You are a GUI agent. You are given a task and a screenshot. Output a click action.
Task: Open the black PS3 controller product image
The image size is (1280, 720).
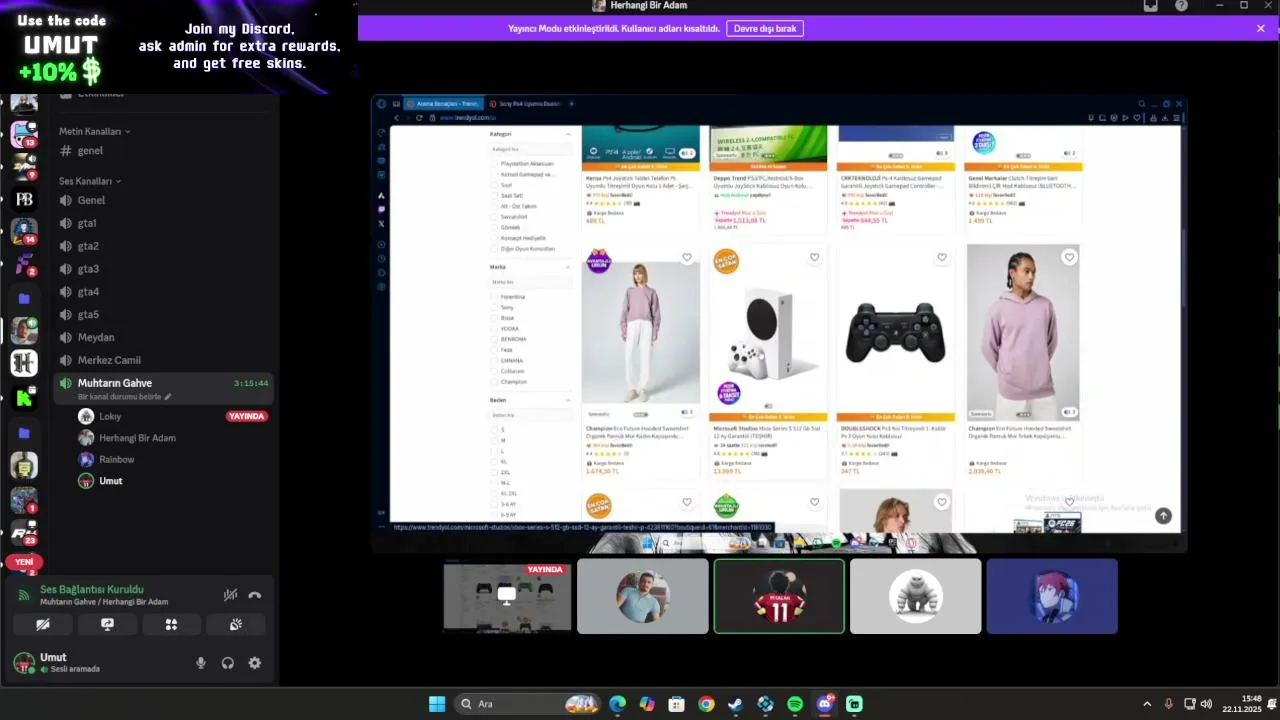pos(895,333)
